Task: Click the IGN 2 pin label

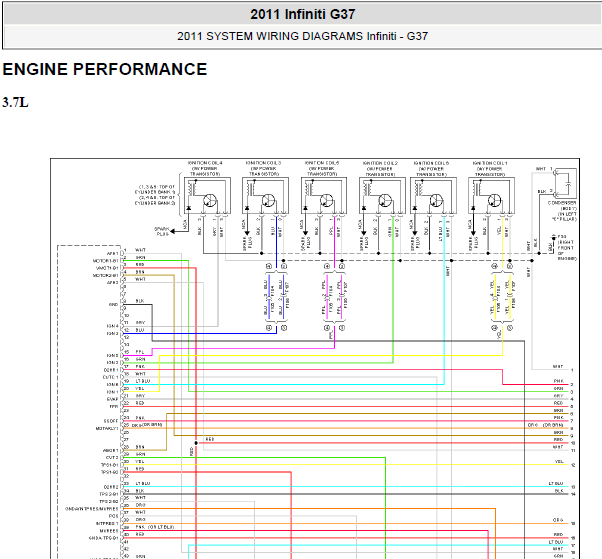Action: click(112, 362)
